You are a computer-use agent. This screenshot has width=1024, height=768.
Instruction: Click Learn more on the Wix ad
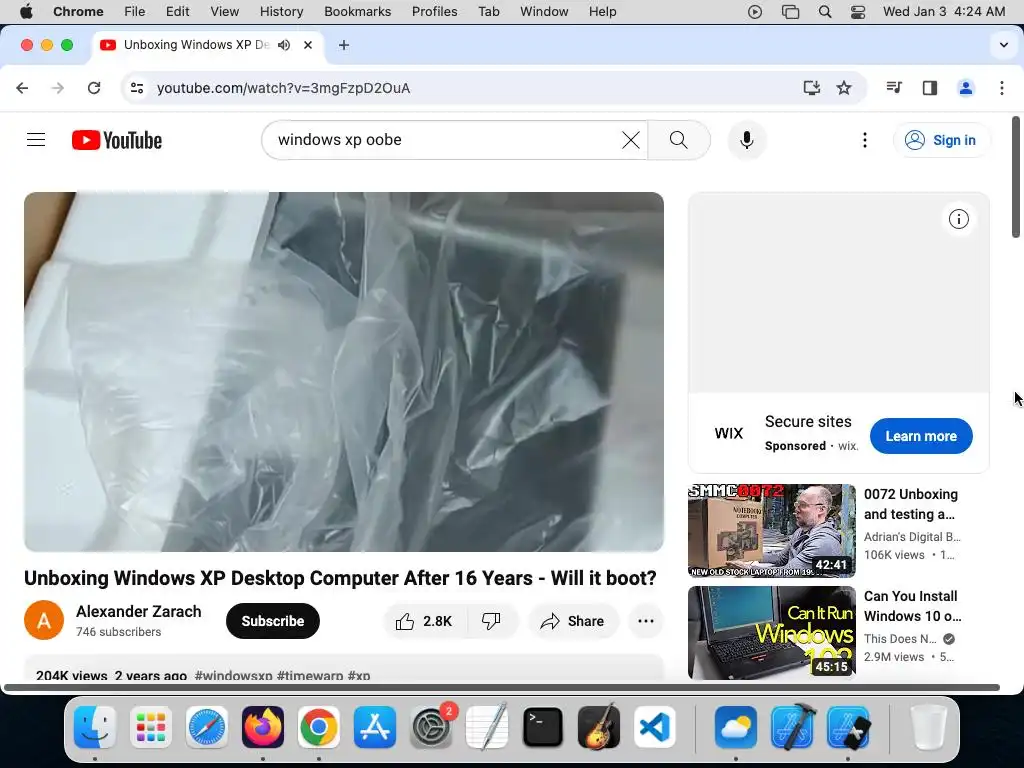(921, 436)
